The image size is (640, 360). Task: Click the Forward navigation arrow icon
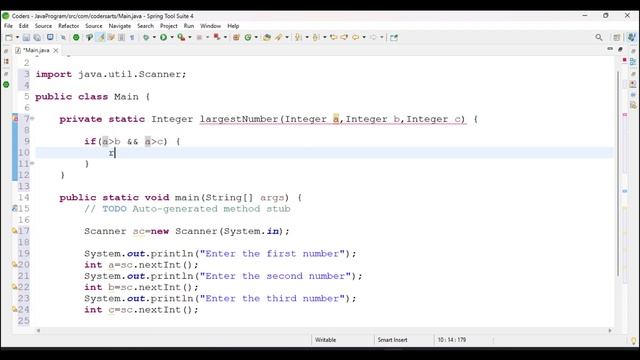373,38
